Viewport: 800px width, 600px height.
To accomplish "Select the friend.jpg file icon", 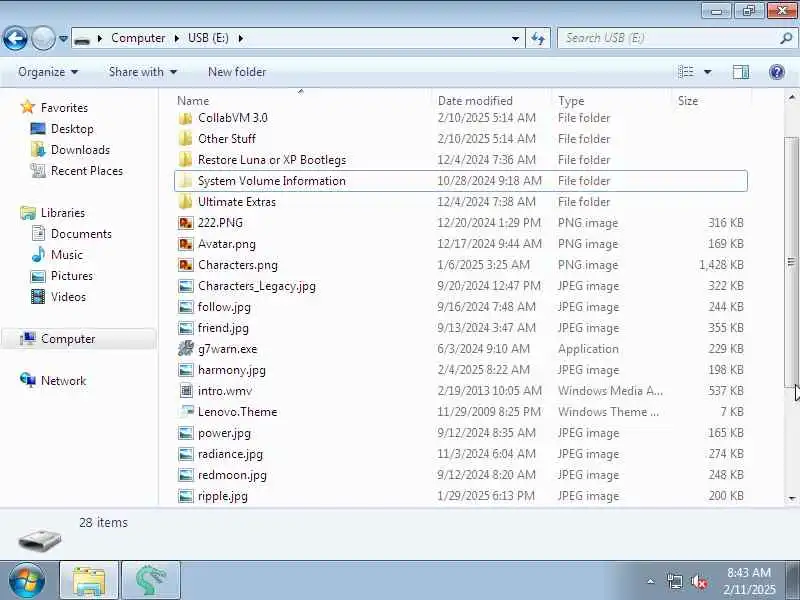I will (186, 328).
